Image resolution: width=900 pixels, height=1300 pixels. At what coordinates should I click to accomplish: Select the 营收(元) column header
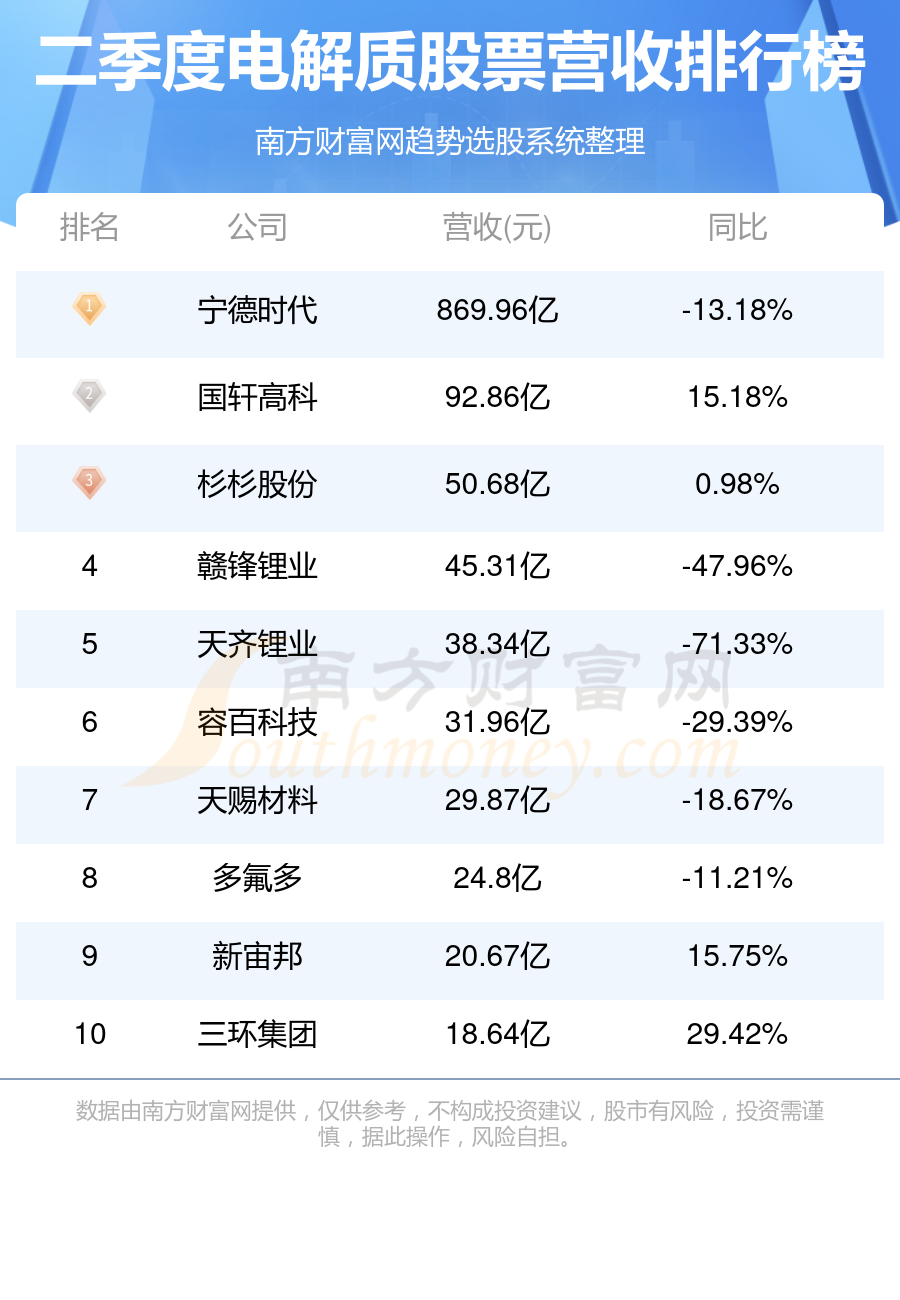coord(497,229)
